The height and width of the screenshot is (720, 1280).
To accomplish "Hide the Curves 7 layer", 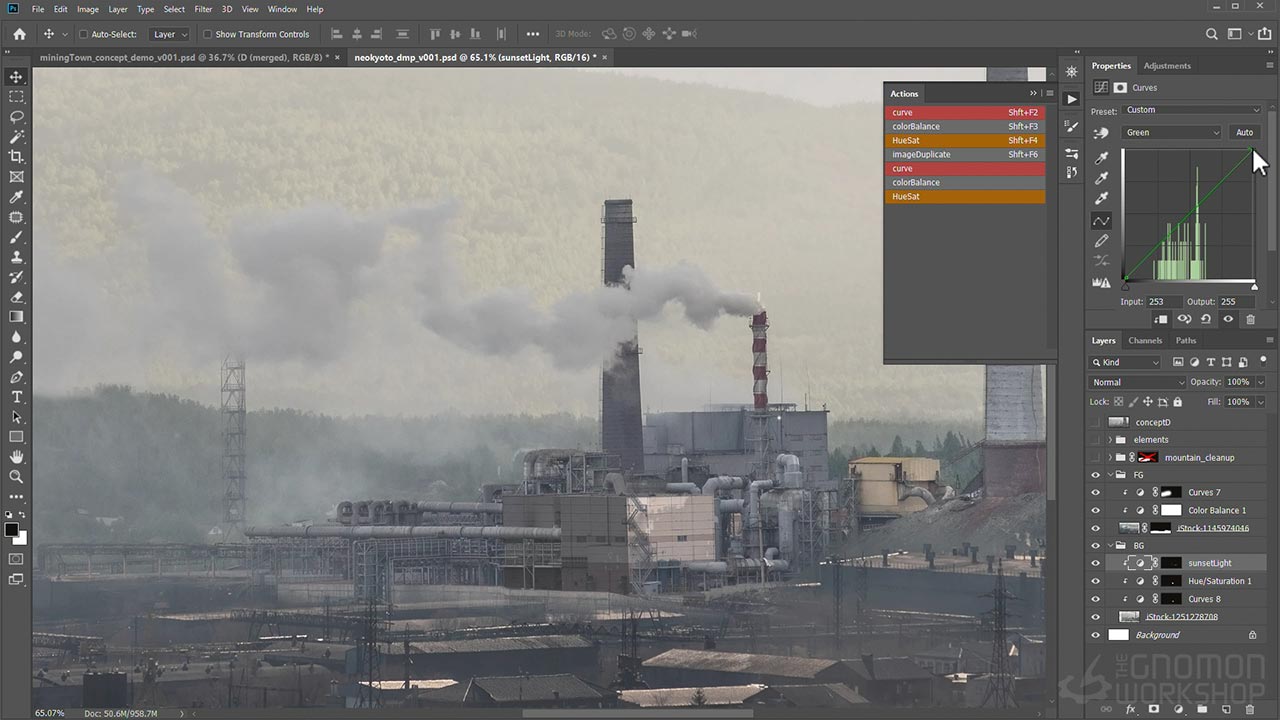I will [1095, 492].
